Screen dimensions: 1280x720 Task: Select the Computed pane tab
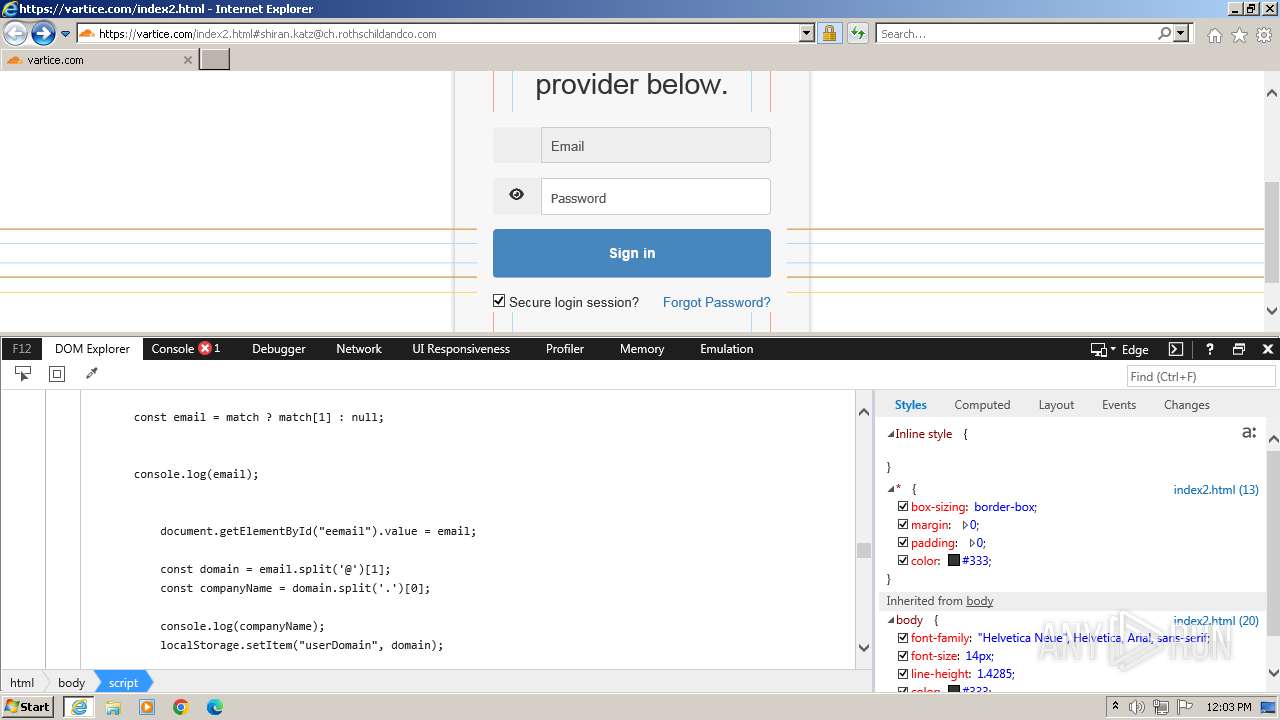[x=982, y=405]
